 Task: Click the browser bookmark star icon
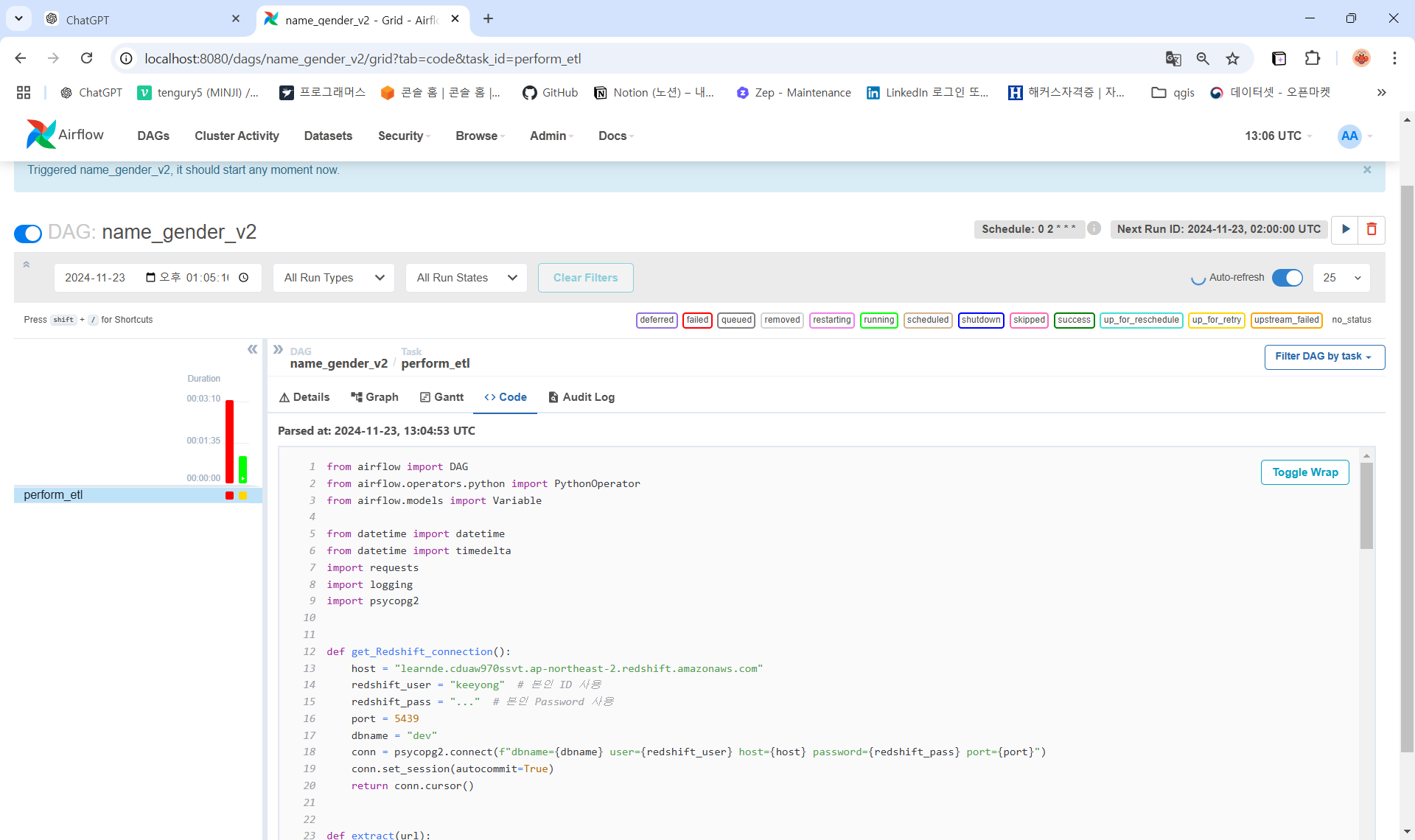tap(1232, 58)
